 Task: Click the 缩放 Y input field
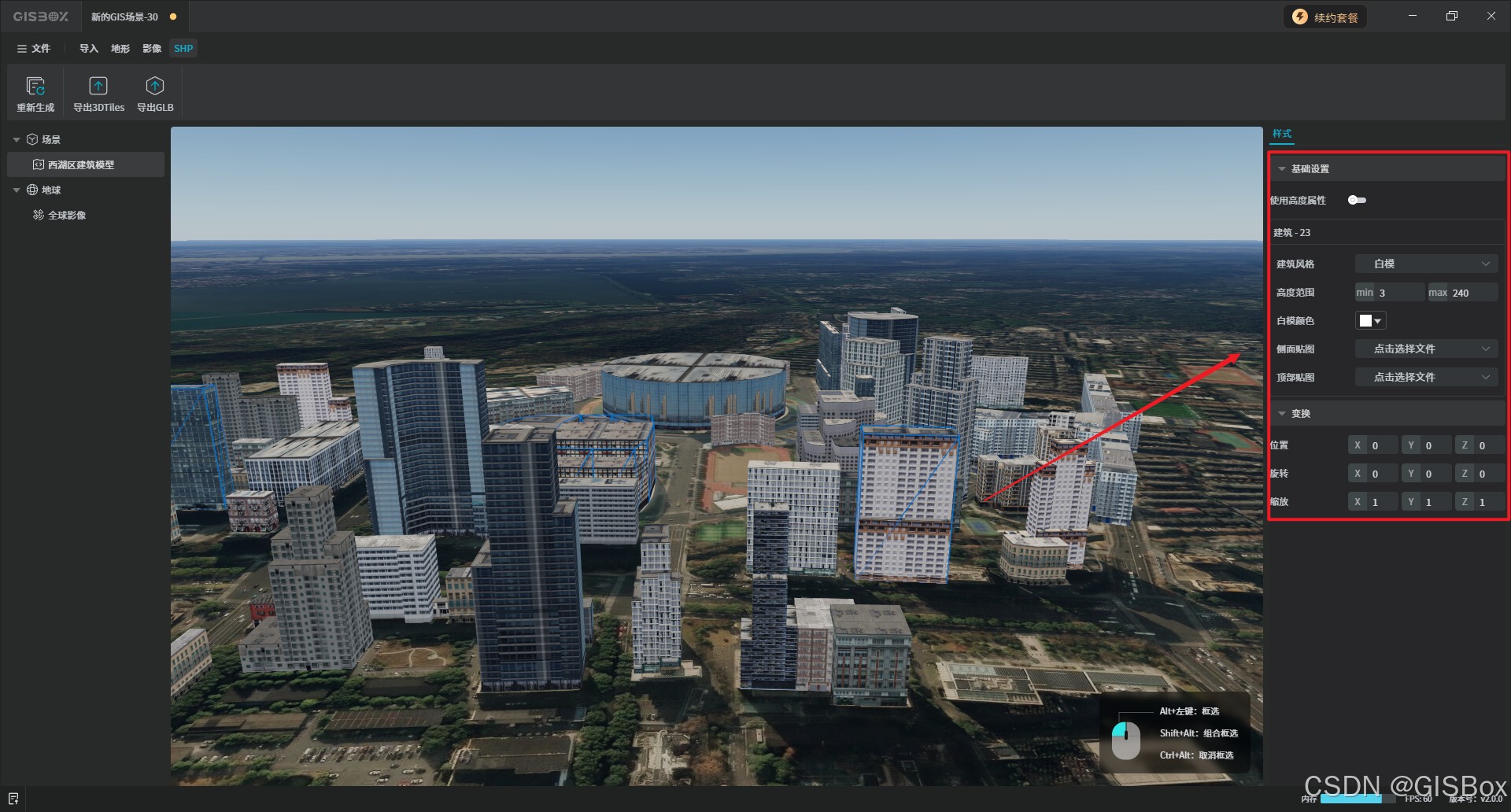[1426, 502]
